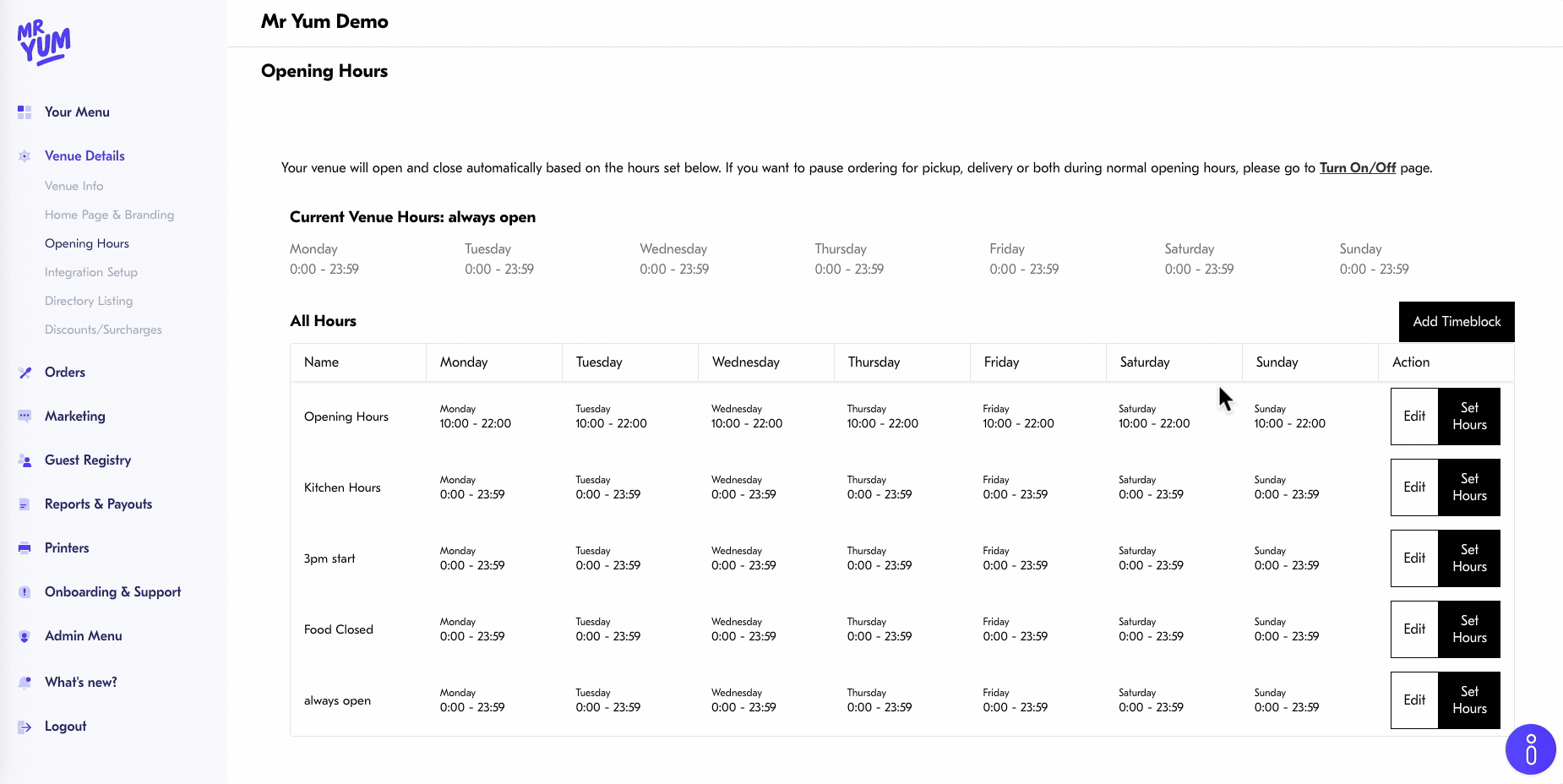Edit the Kitchen Hours timeblock
This screenshot has height=784, width=1563.
click(1414, 487)
